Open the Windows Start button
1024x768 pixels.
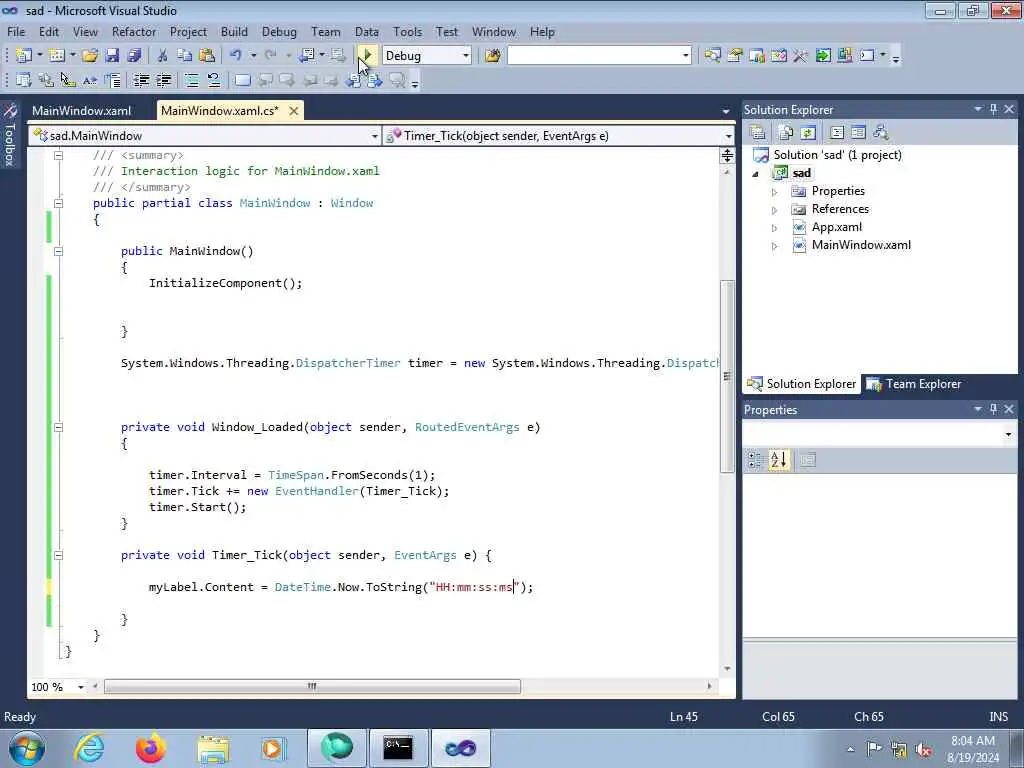coord(27,748)
